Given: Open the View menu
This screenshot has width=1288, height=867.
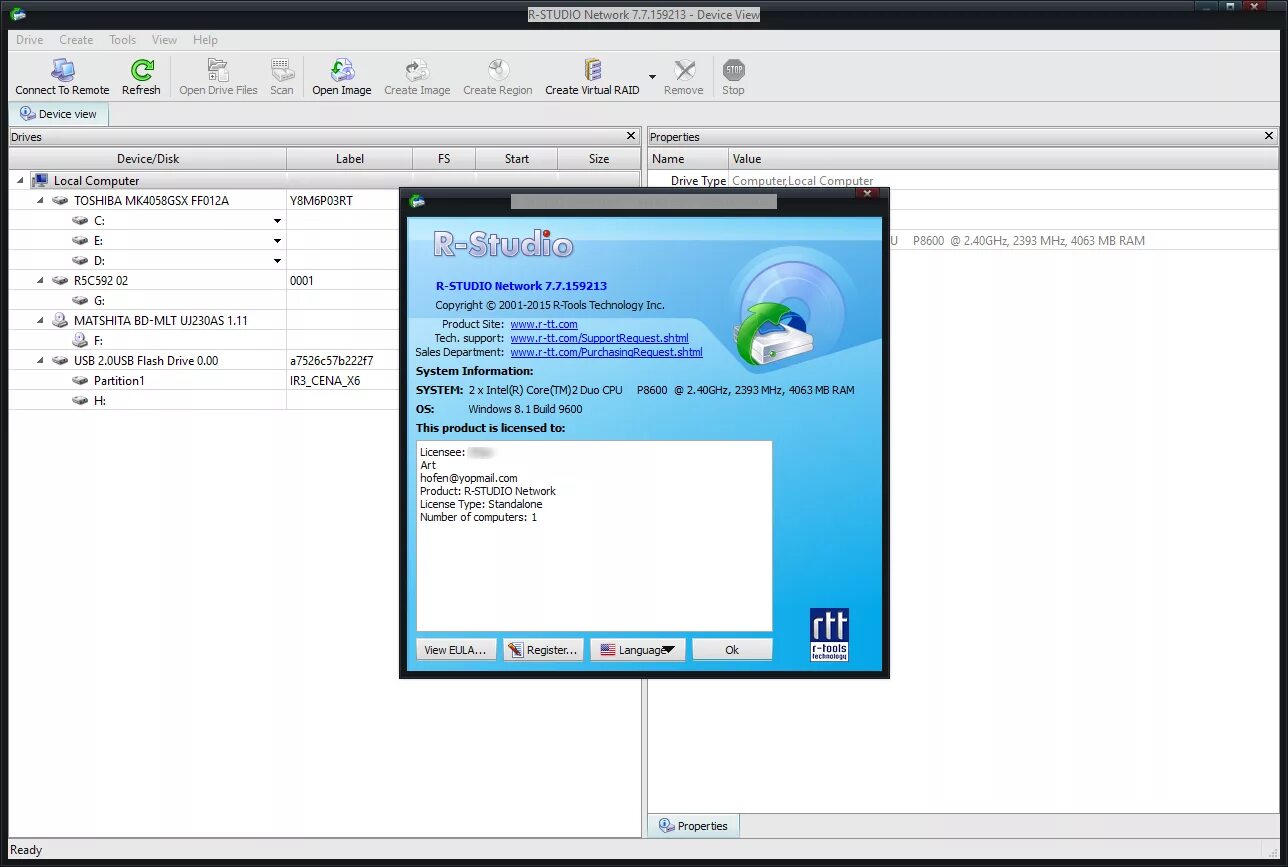Looking at the screenshot, I should (165, 40).
